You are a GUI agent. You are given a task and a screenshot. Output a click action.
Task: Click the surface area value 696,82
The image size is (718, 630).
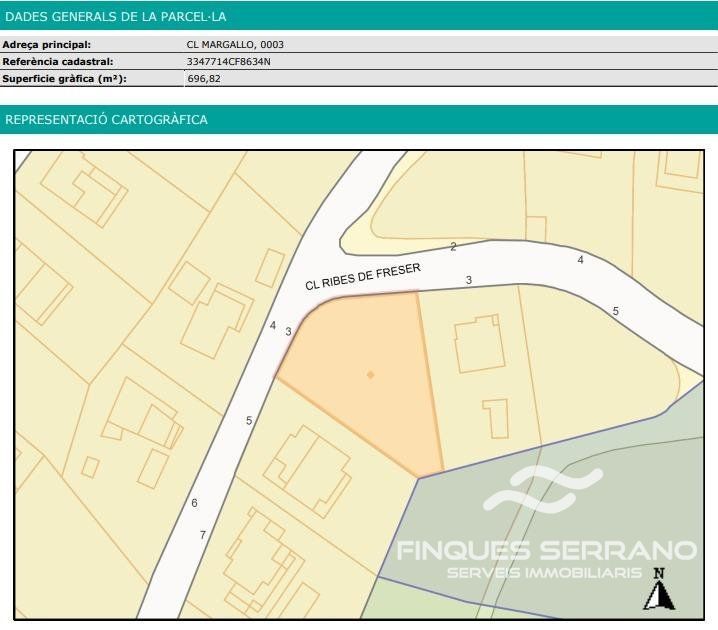click(204, 78)
